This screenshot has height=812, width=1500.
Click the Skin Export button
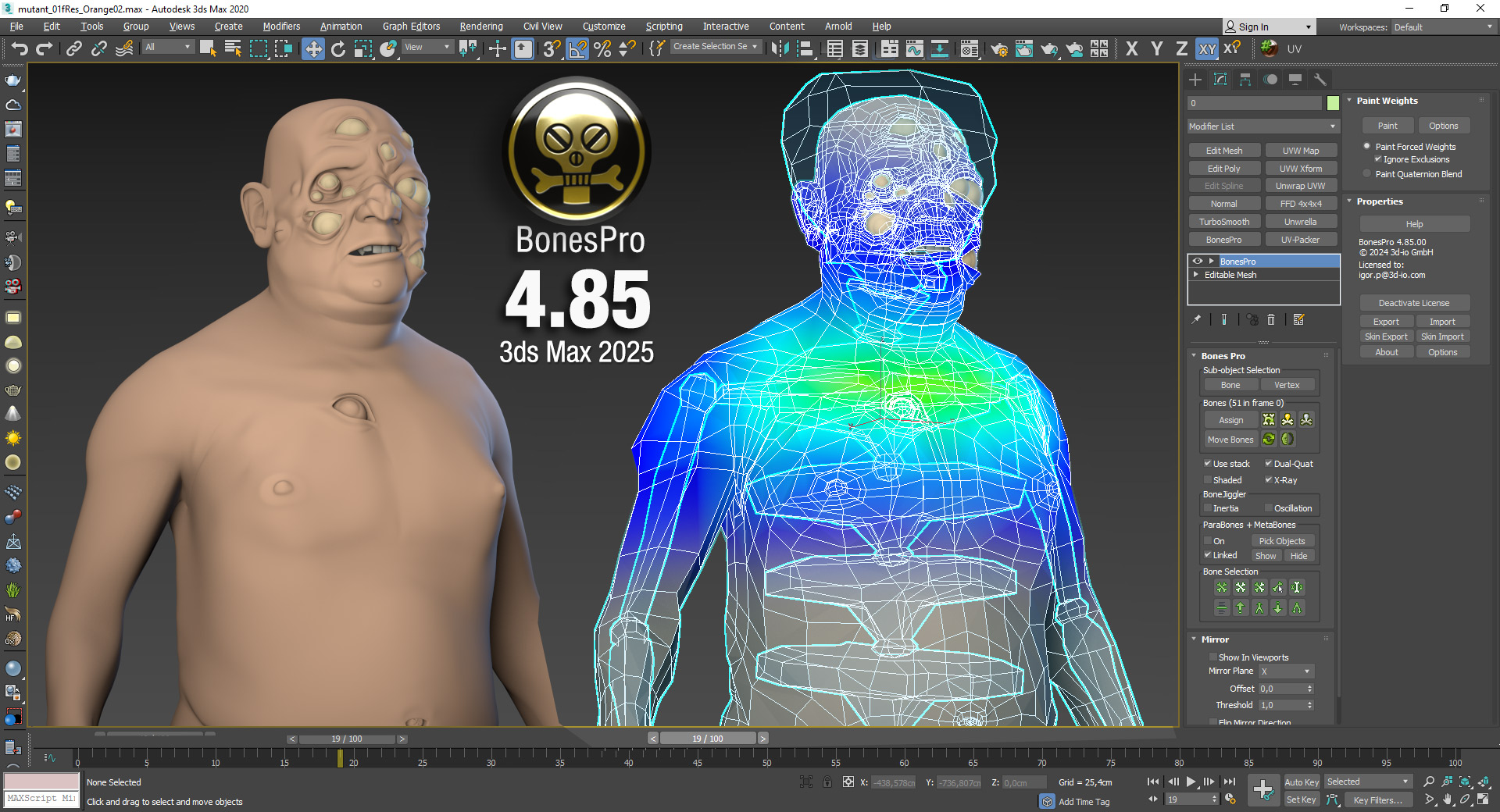click(x=1386, y=337)
